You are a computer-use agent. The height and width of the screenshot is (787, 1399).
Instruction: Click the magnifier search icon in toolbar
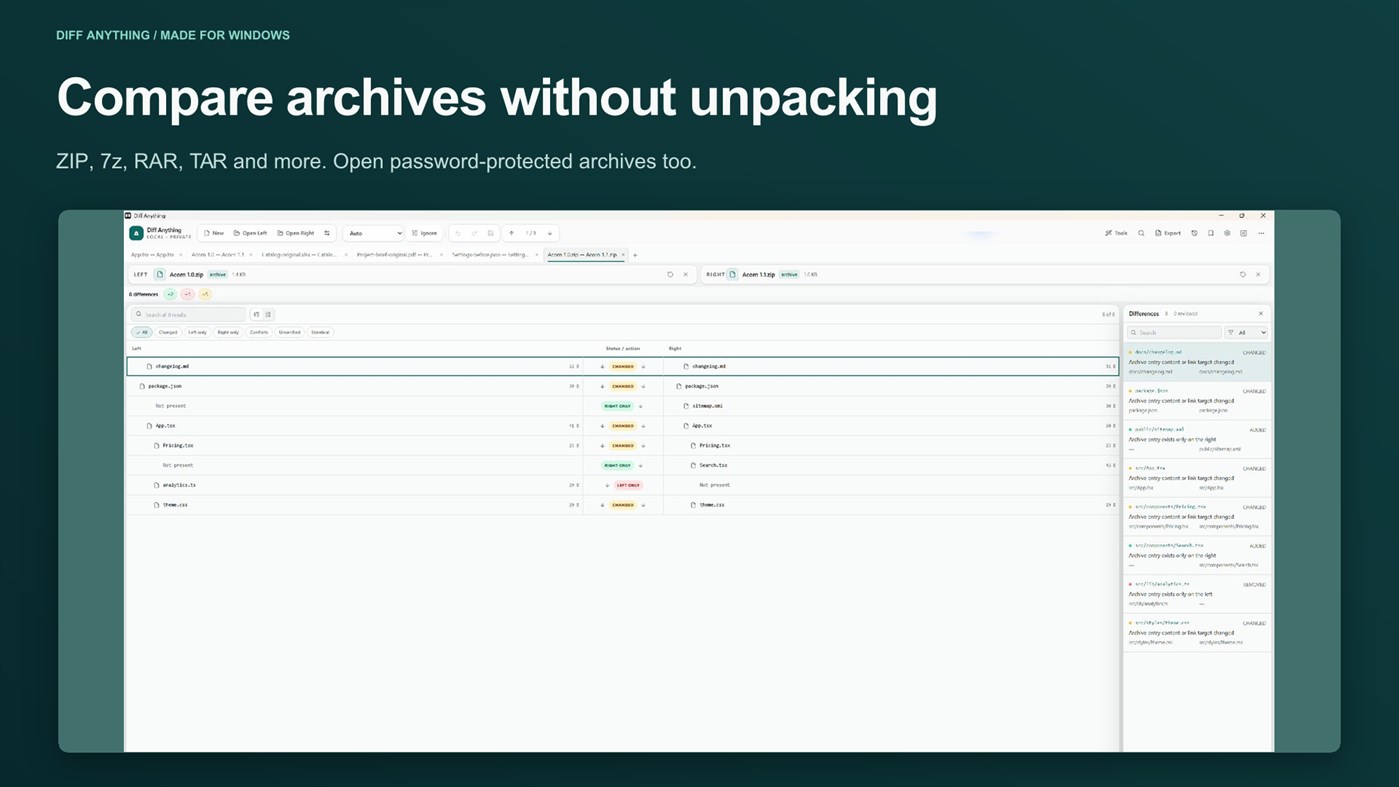click(1141, 233)
